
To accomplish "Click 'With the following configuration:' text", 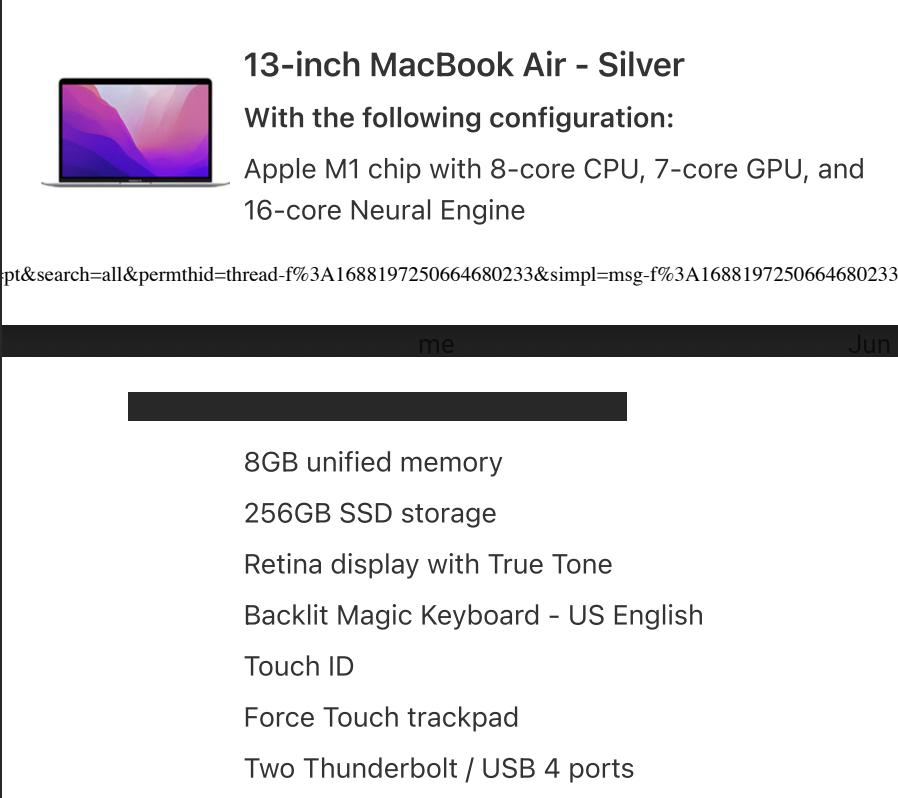I will (x=459, y=118).
